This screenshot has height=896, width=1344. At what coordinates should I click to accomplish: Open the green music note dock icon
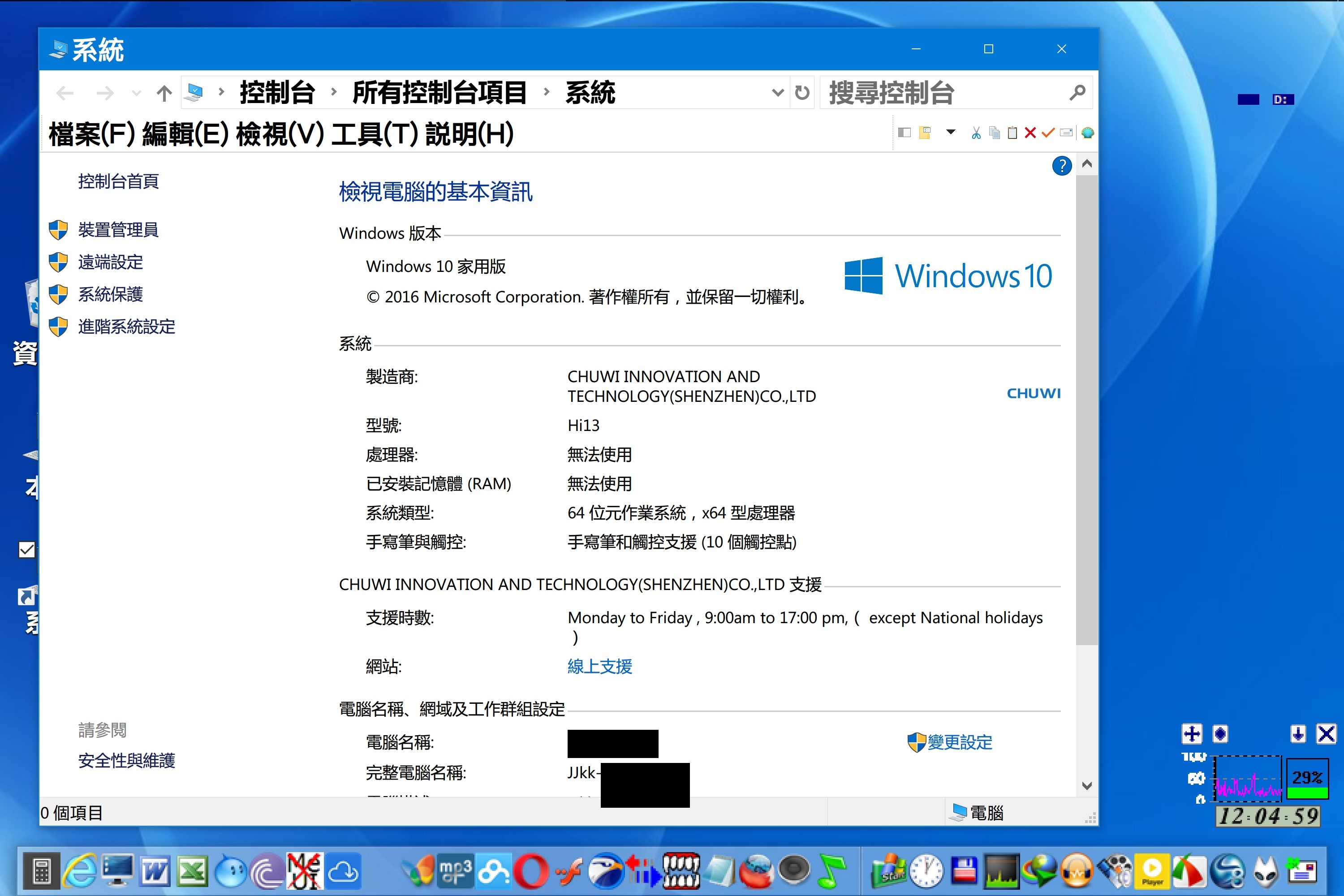831,871
